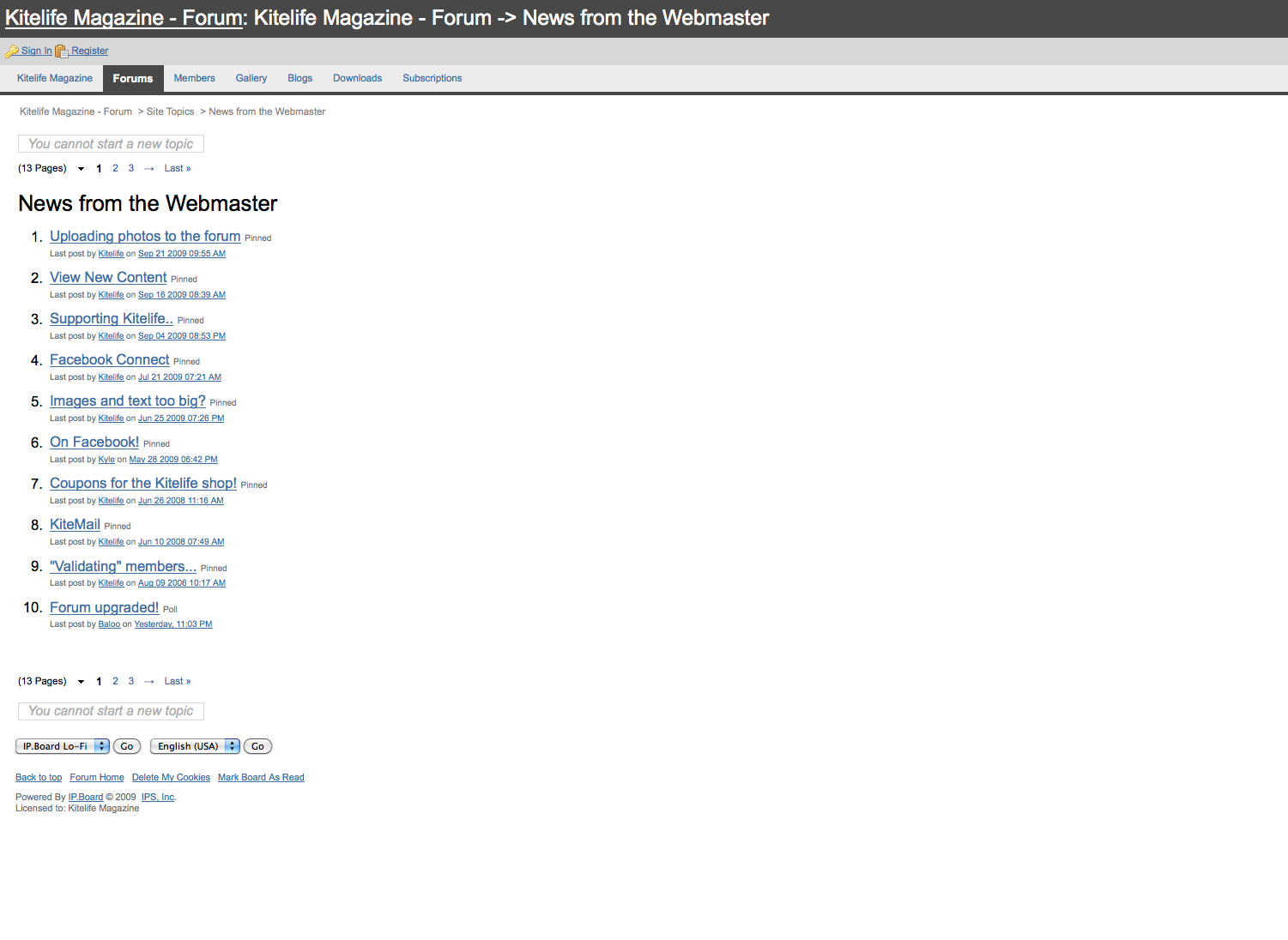
Task: Click the next page arrow in top pagination
Action: click(149, 169)
